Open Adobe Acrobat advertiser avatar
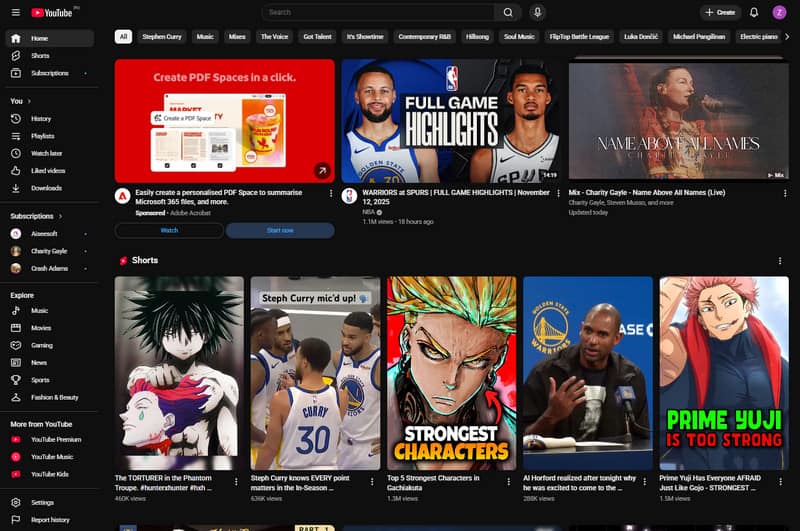Image resolution: width=800 pixels, height=531 pixels. pyautogui.click(x=122, y=196)
